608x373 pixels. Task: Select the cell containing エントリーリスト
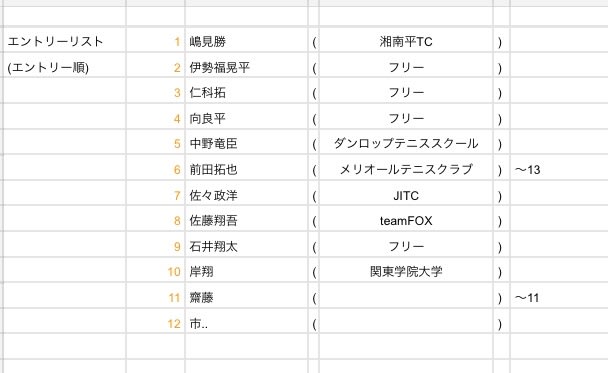pos(64,41)
